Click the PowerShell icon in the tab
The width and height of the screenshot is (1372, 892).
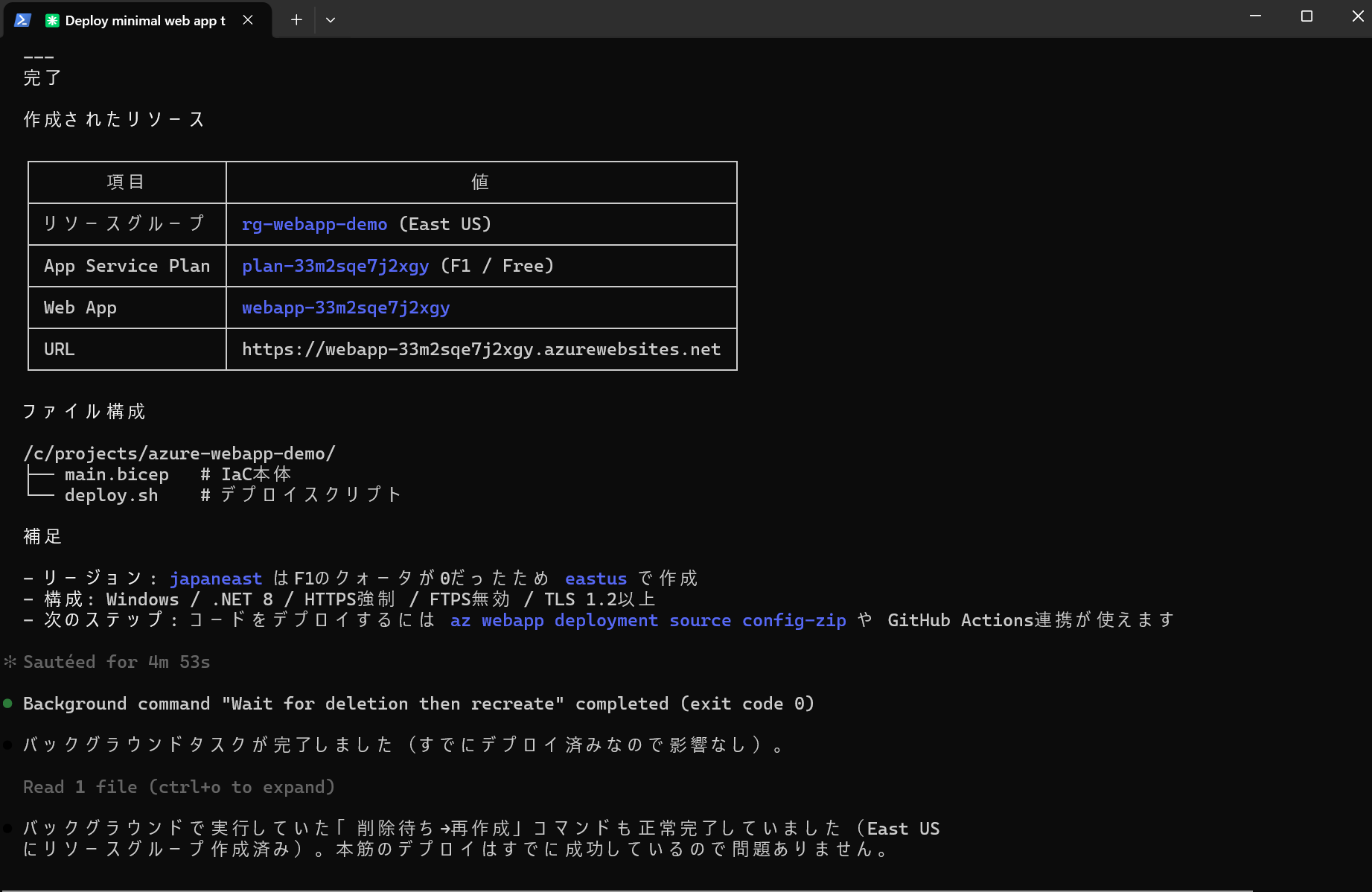[x=22, y=20]
